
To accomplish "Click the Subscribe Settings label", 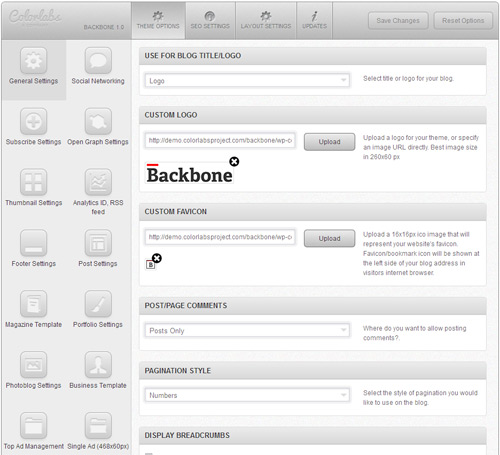I will click(33, 142).
